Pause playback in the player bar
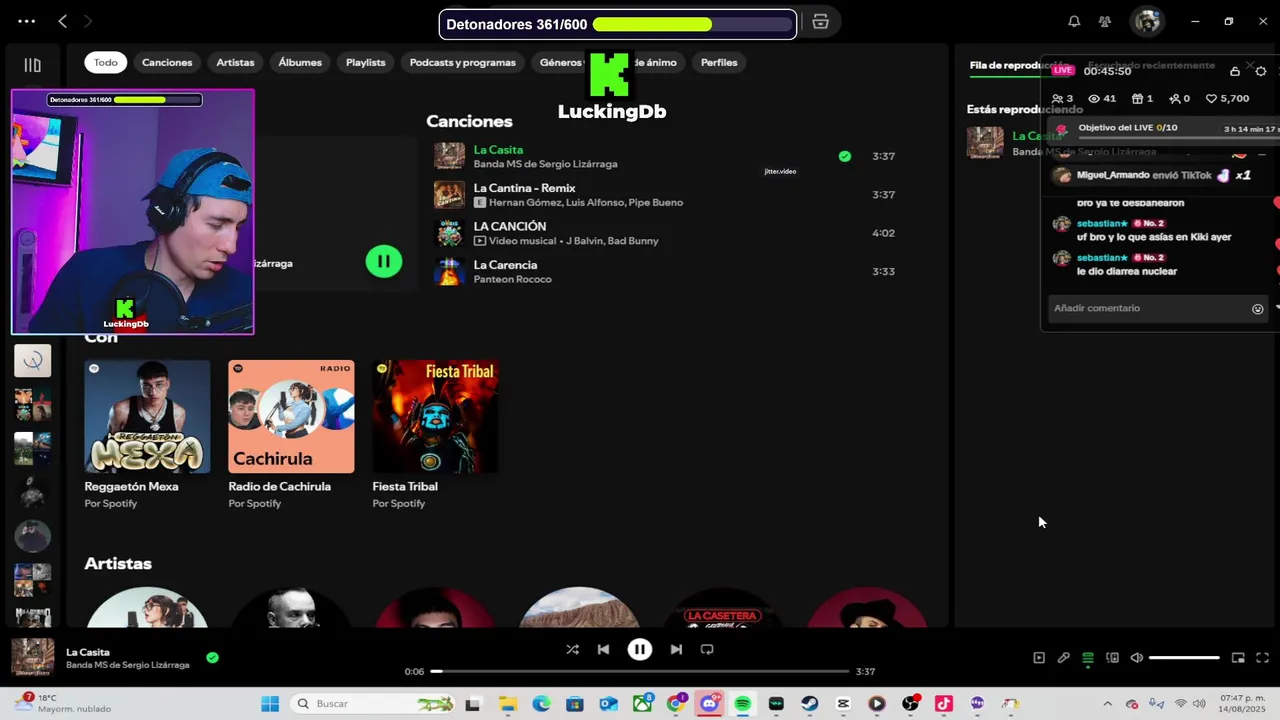Image resolution: width=1280 pixels, height=720 pixels. tap(640, 649)
